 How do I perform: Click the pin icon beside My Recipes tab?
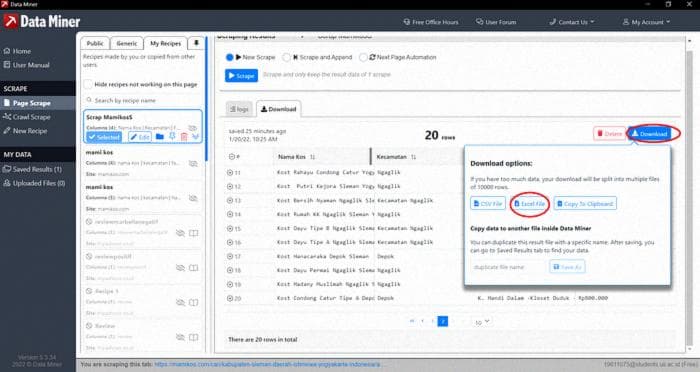[196, 43]
